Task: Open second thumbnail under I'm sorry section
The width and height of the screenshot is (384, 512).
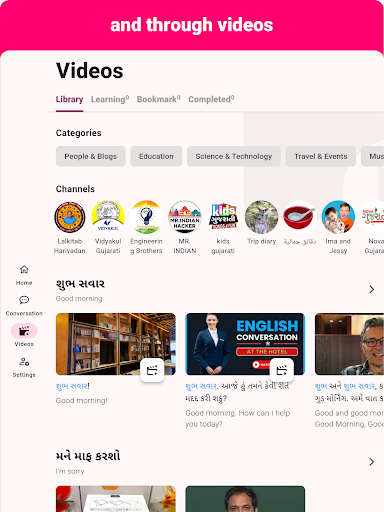Action: pyautogui.click(x=245, y=499)
